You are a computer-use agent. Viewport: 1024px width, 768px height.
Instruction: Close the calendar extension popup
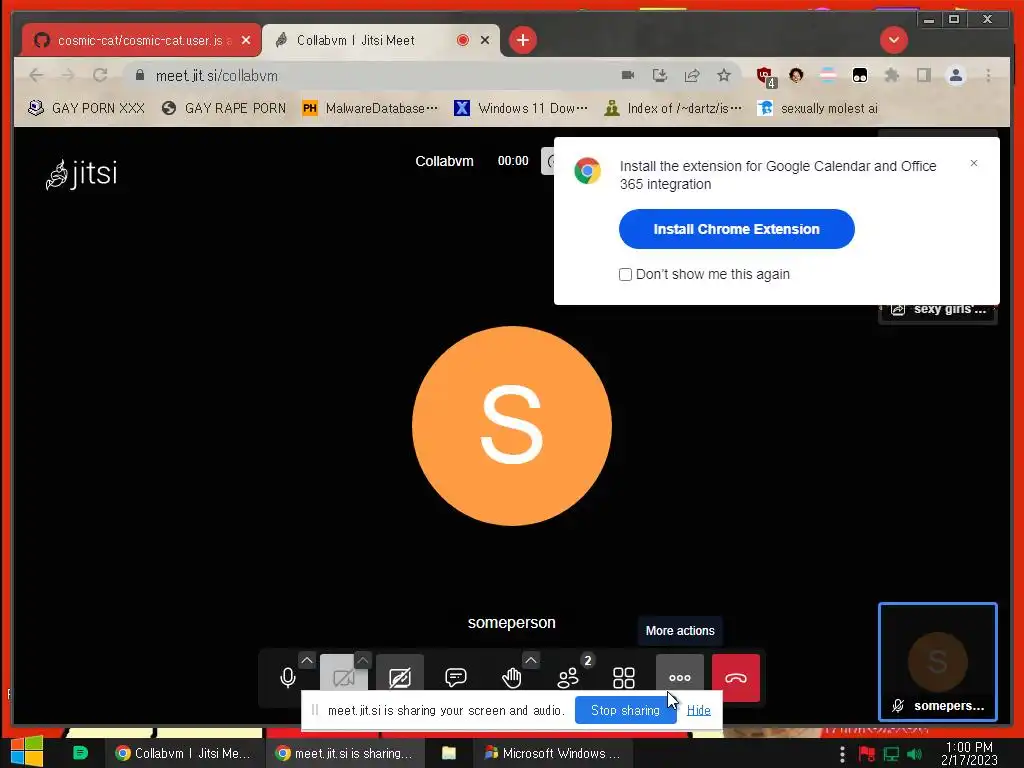(x=974, y=163)
